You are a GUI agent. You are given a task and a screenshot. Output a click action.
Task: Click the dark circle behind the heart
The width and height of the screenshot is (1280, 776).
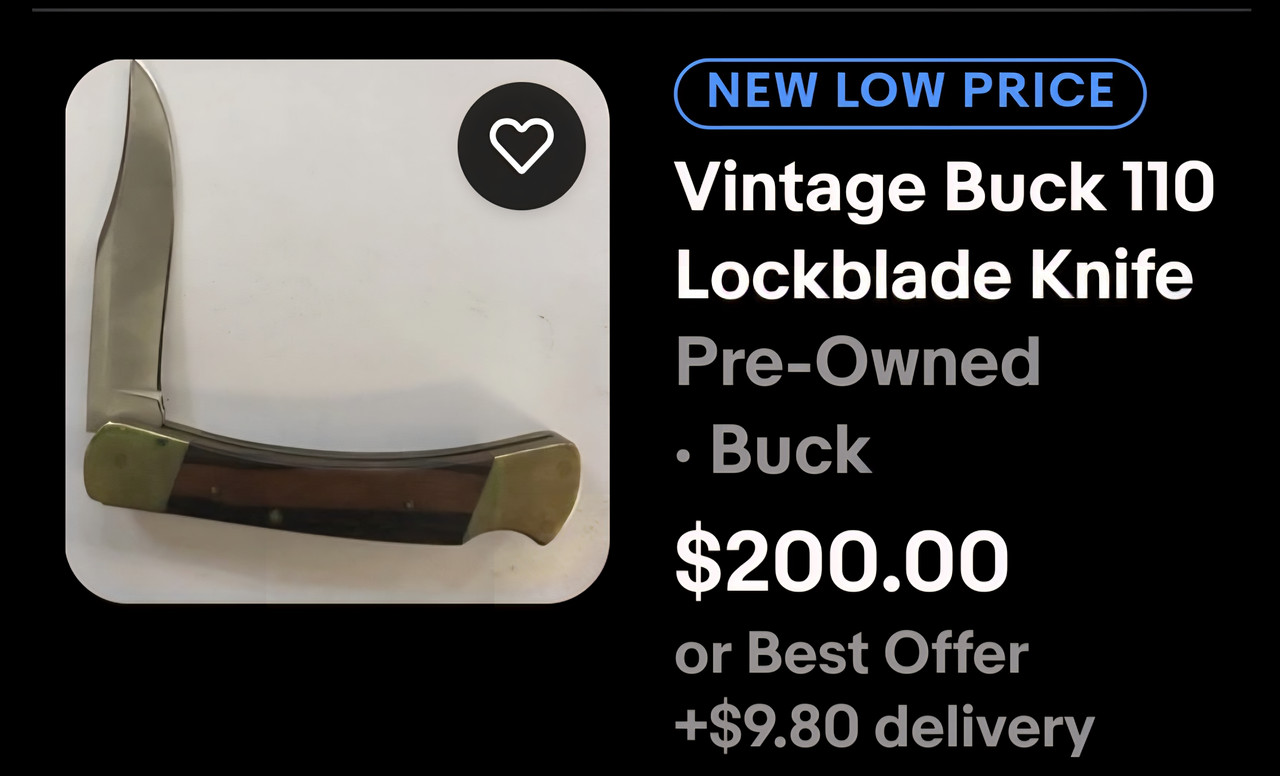[521, 145]
